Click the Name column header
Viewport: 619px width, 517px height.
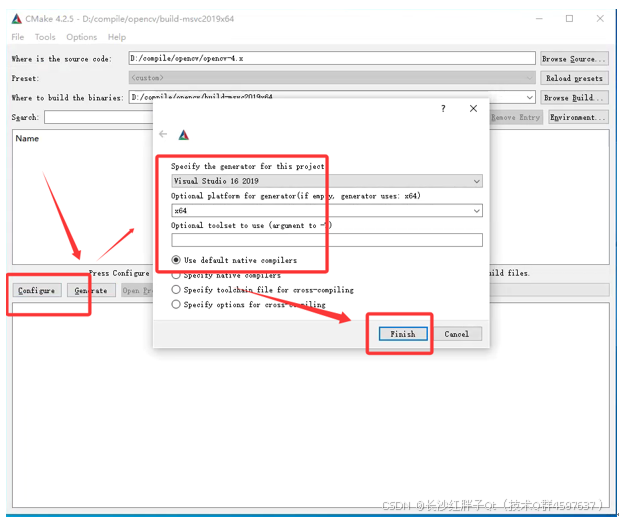[x=27, y=139]
